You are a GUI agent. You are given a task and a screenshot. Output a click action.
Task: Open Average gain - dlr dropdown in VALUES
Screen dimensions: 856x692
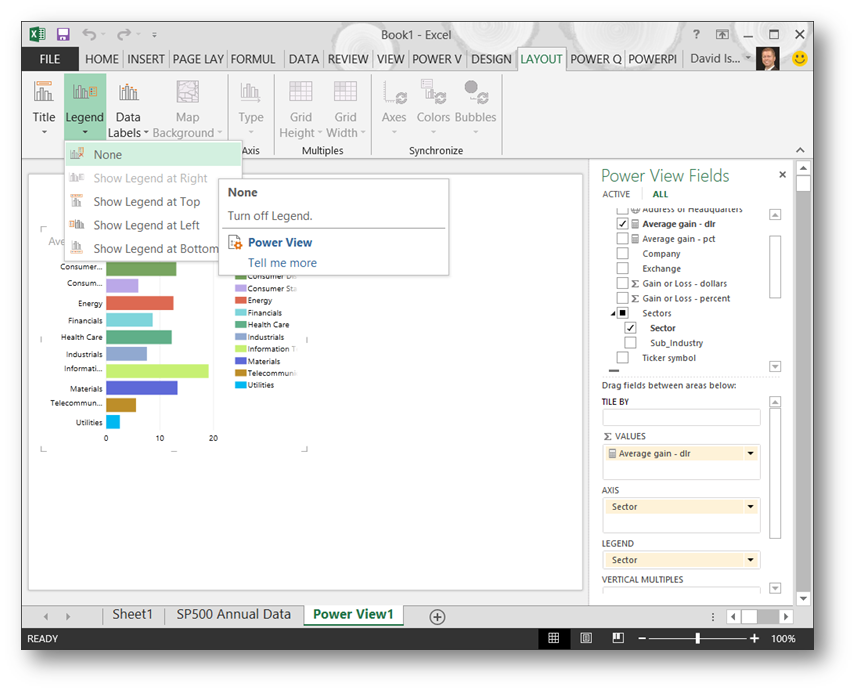tap(750, 454)
